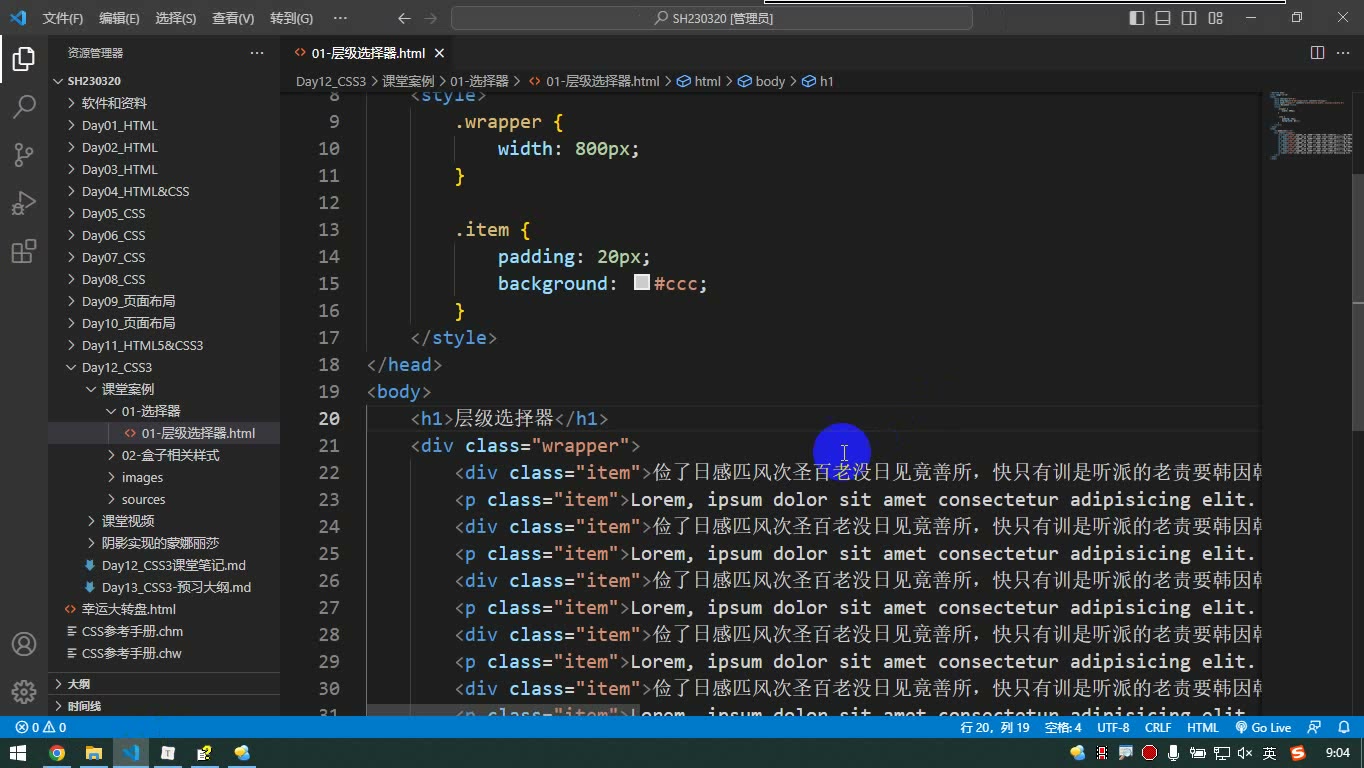The width and height of the screenshot is (1364, 768).
Task: Click the CRLF end of line setting
Action: [x=1158, y=728]
